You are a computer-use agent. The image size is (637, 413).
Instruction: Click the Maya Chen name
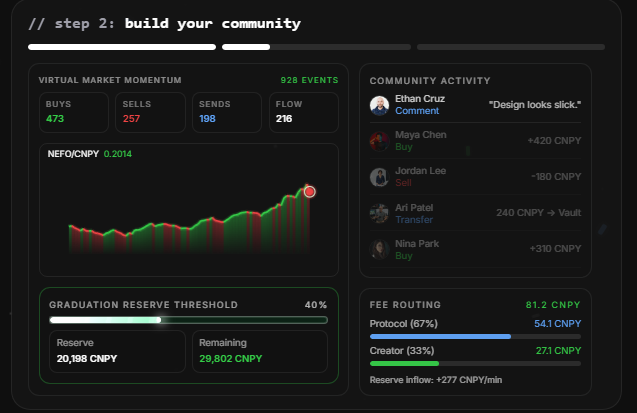click(421, 135)
